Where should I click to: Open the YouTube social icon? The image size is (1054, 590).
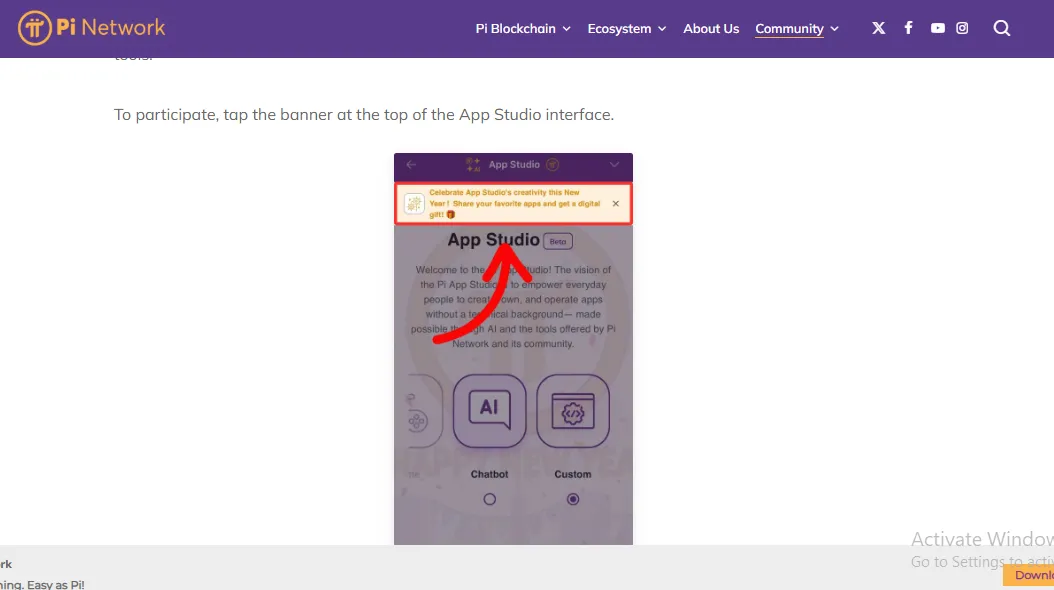[x=937, y=28]
